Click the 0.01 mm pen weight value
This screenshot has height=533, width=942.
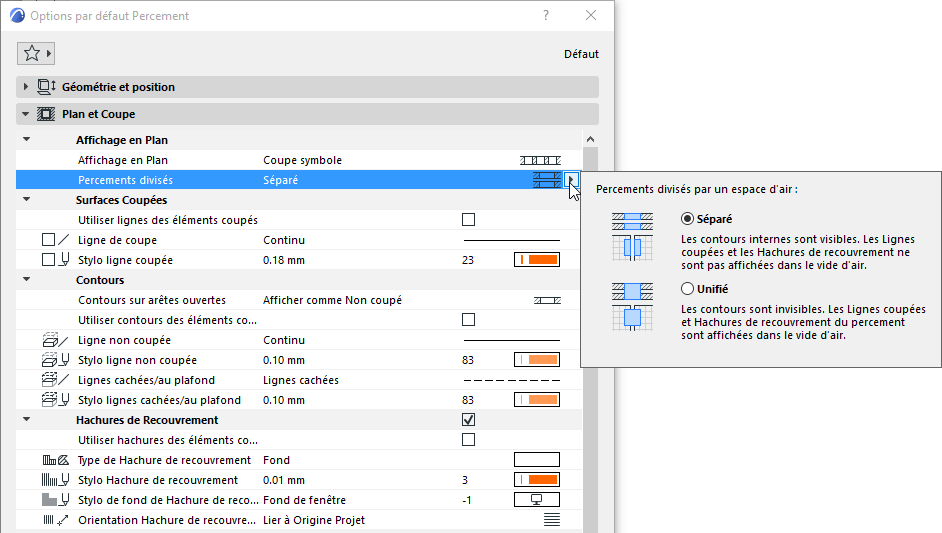pos(284,480)
